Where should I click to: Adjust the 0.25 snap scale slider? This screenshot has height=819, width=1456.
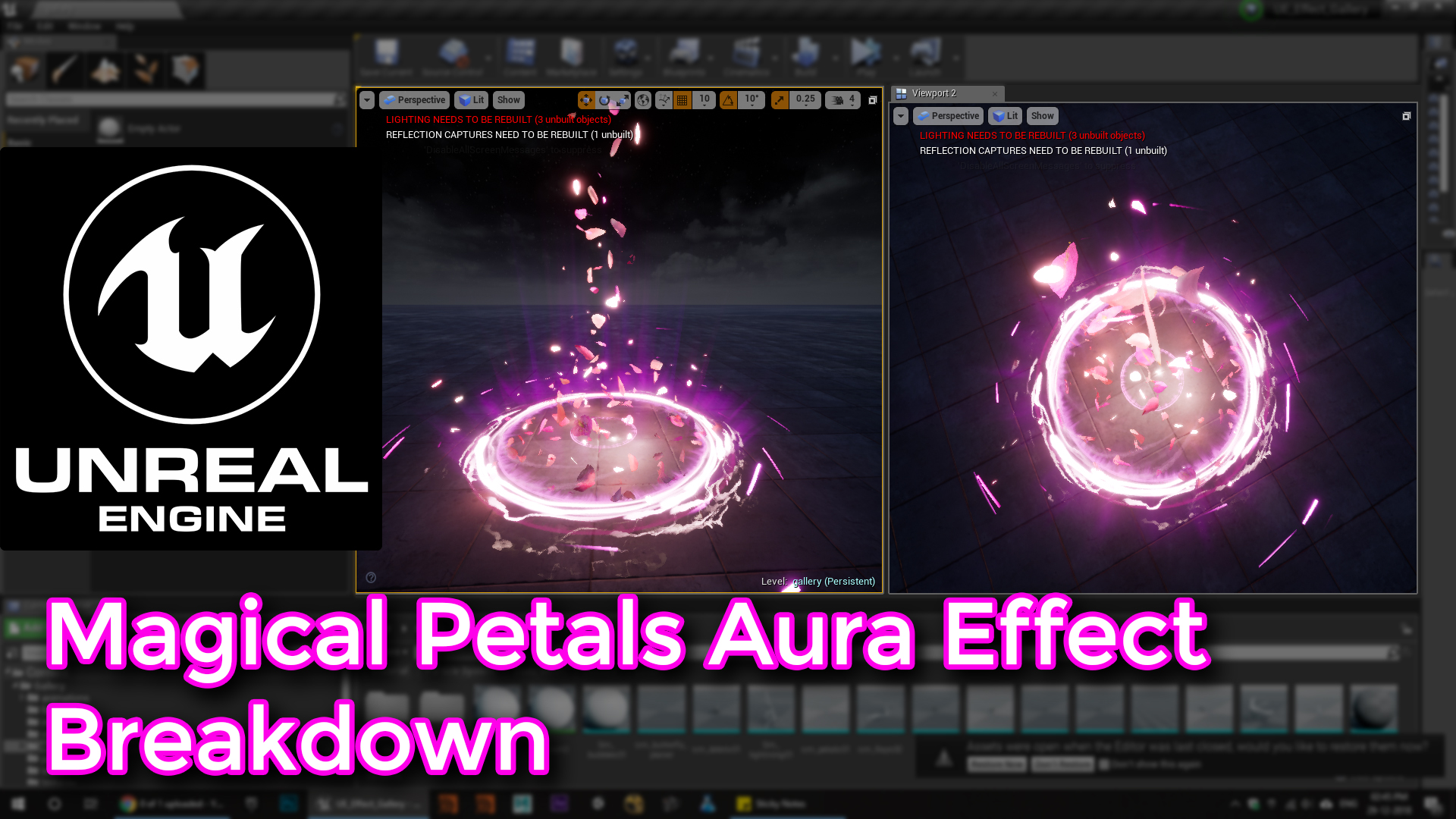point(805,100)
